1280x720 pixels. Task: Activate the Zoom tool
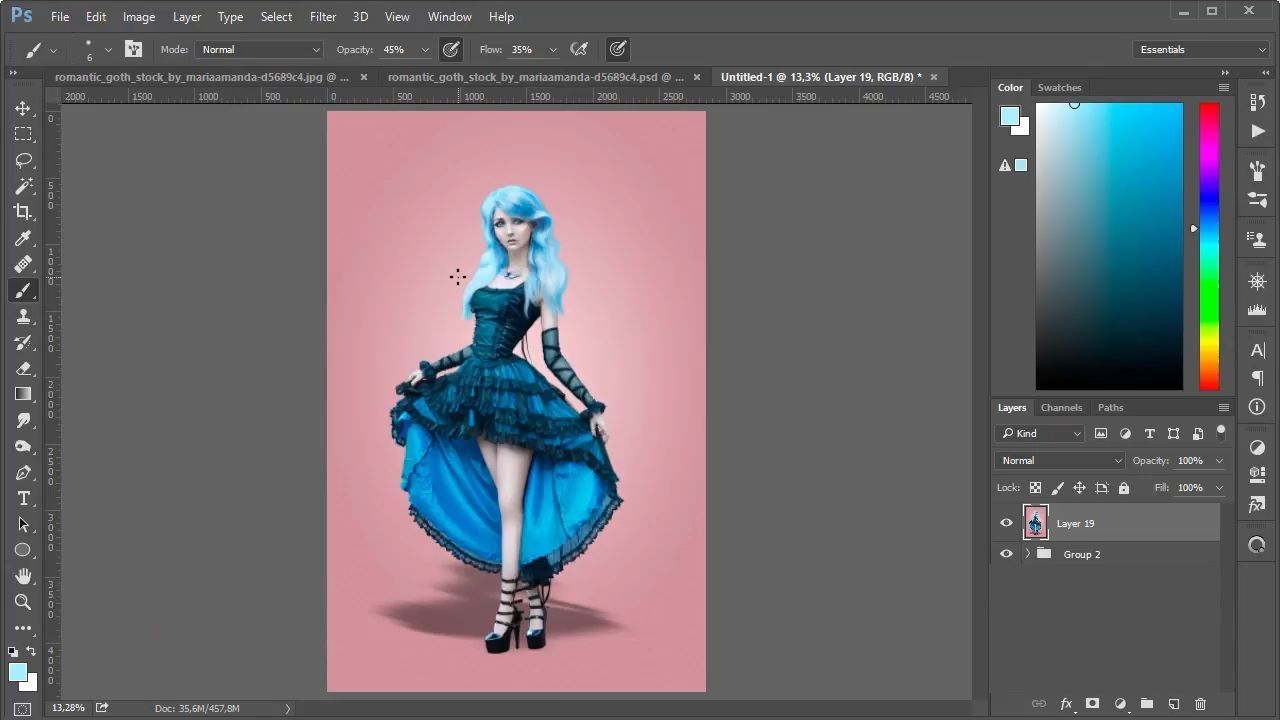[23, 602]
